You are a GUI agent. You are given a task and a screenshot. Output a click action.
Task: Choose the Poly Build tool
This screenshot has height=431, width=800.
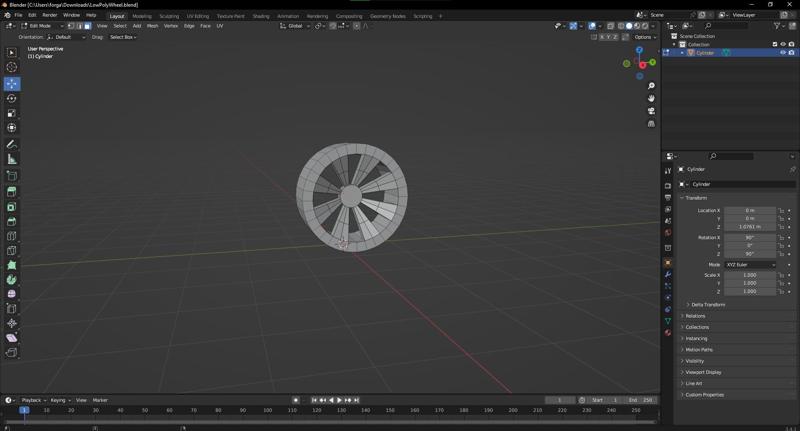[11, 265]
